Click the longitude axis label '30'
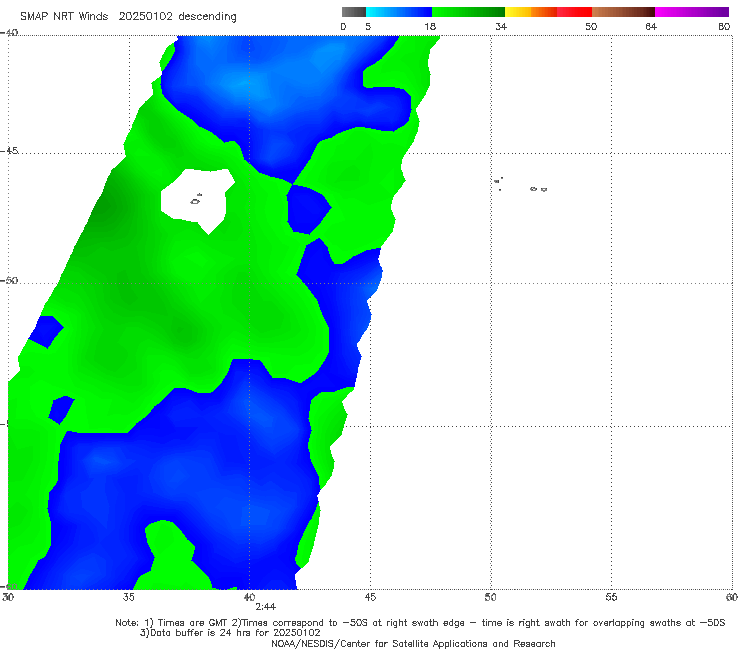This screenshot has width=740, height=650. (8, 597)
